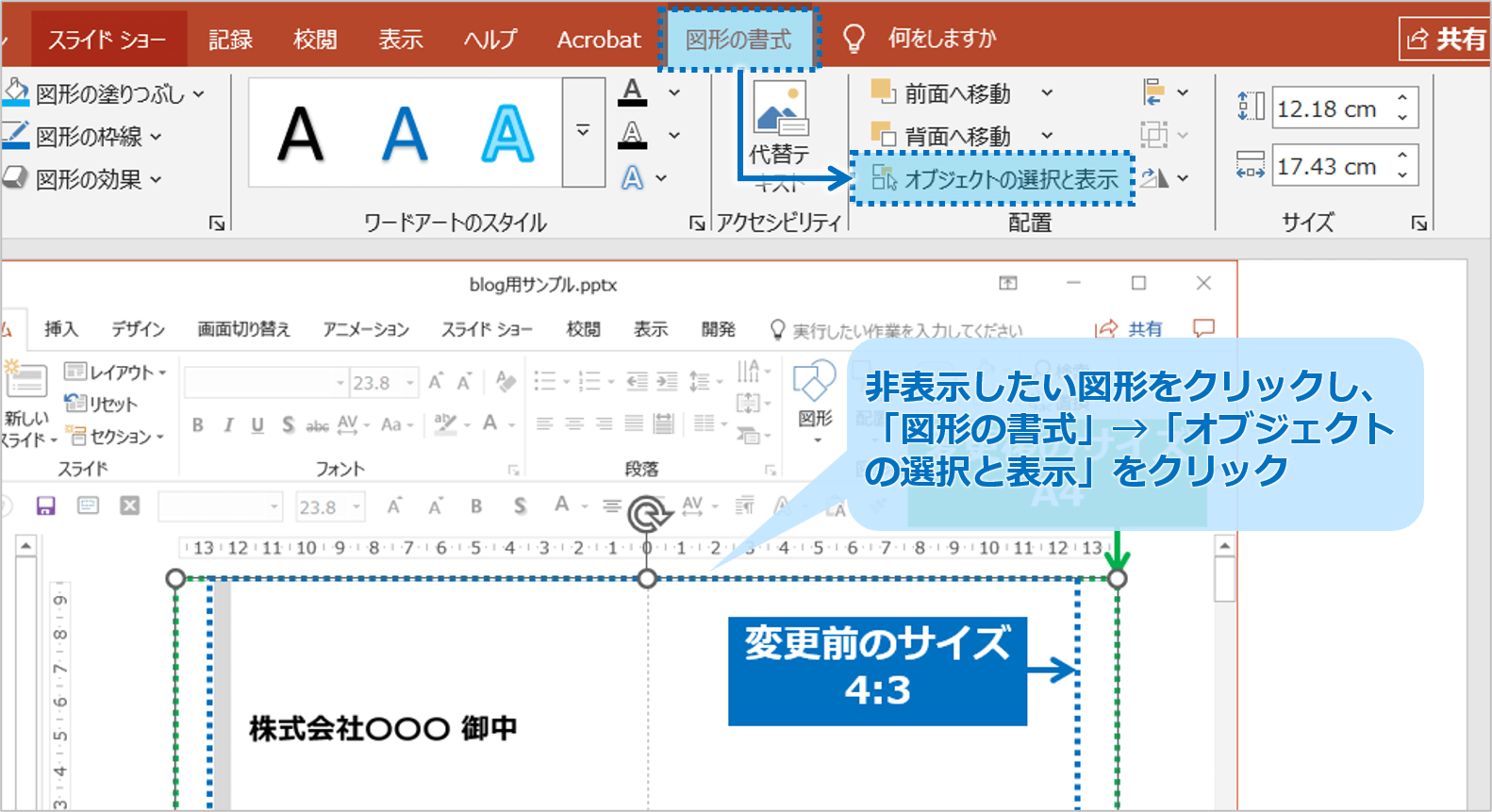
Task: Open the スライド ショー ribbon tab at top
Action: 107,40
